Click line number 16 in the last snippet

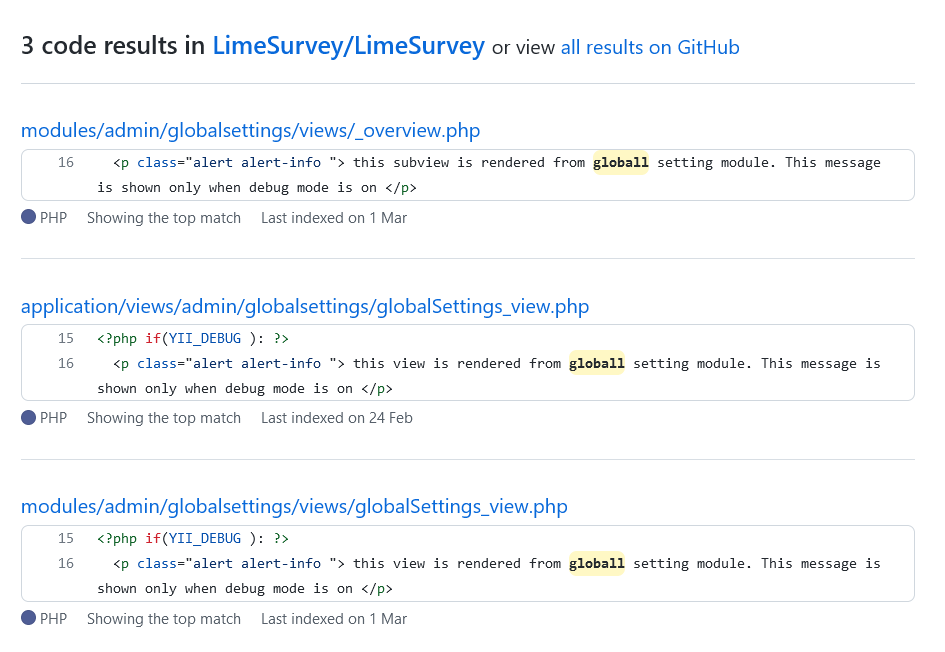66,563
